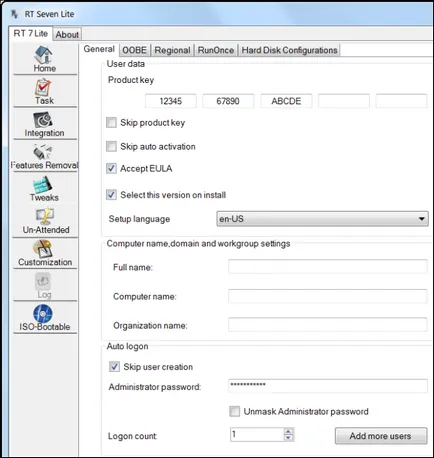434x458 pixels.
Task: Click the Computer name input field
Action: coord(328,296)
